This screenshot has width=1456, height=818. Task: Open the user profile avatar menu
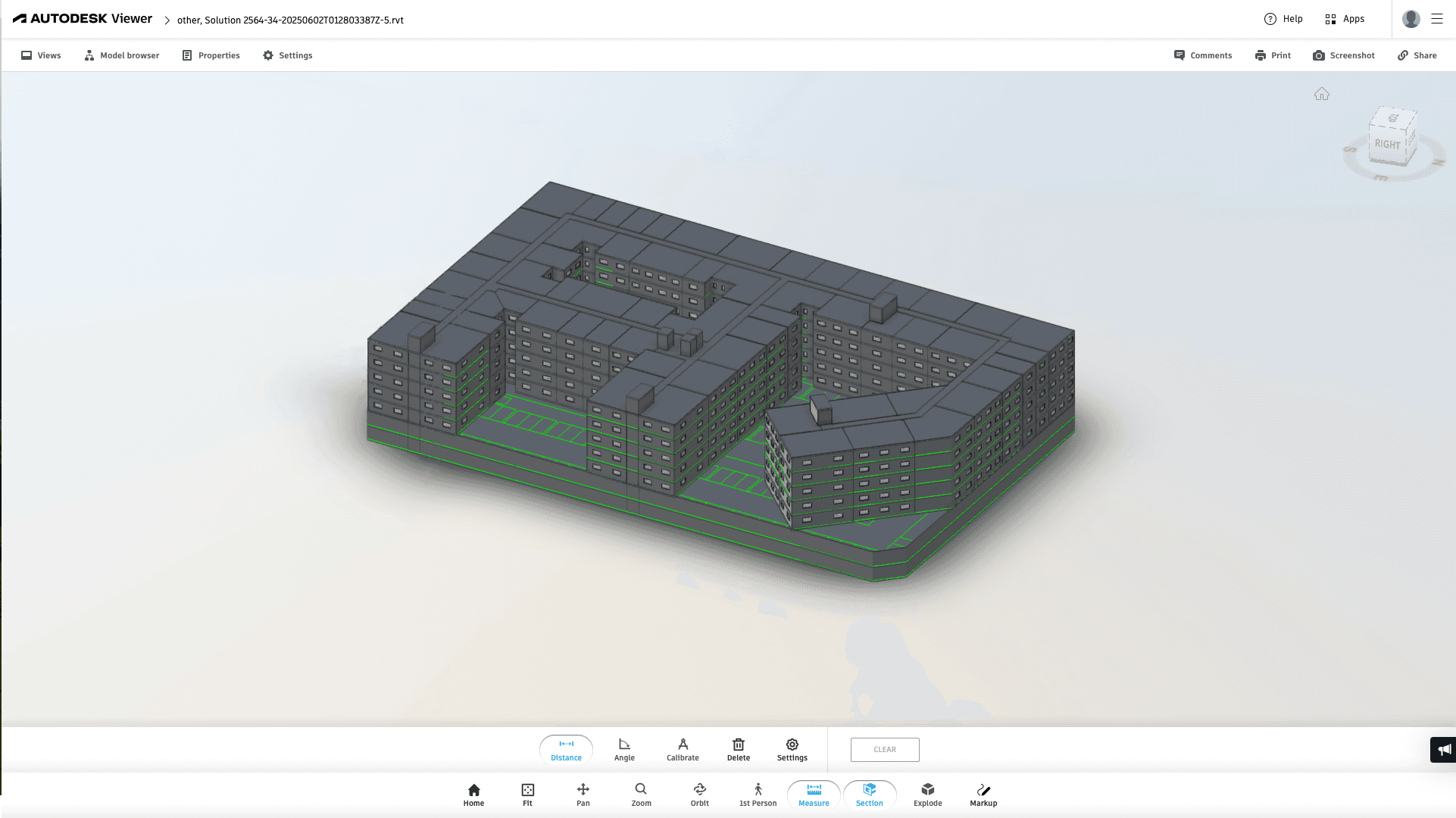(x=1411, y=19)
